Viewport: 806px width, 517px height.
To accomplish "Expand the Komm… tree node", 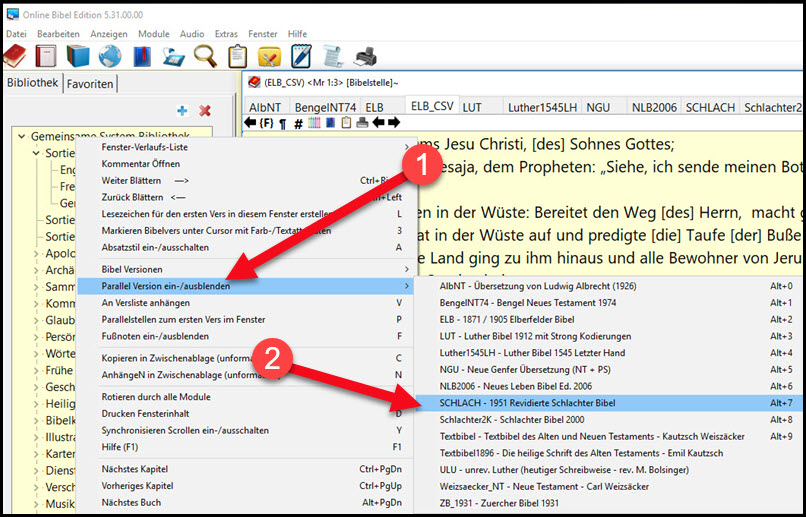I will coord(36,304).
